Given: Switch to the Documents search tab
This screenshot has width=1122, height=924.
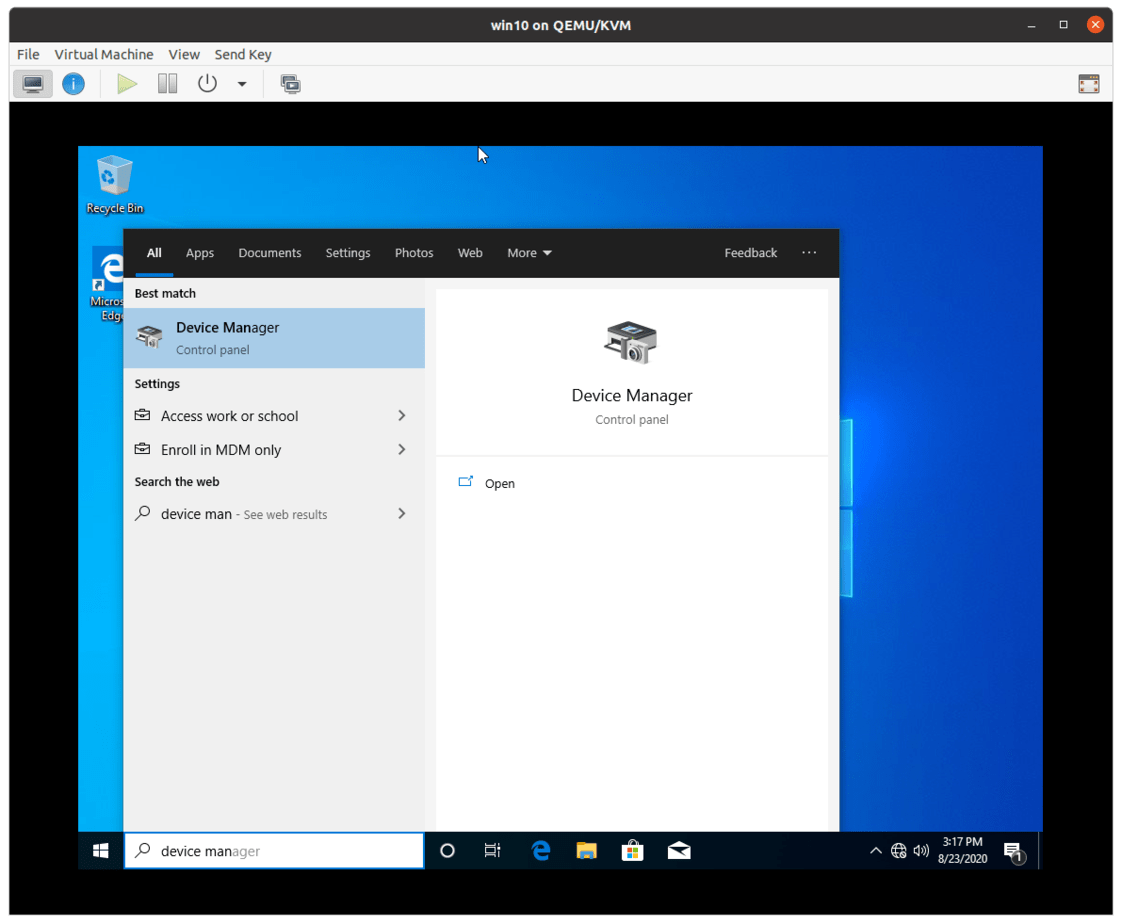Looking at the screenshot, I should click(270, 253).
